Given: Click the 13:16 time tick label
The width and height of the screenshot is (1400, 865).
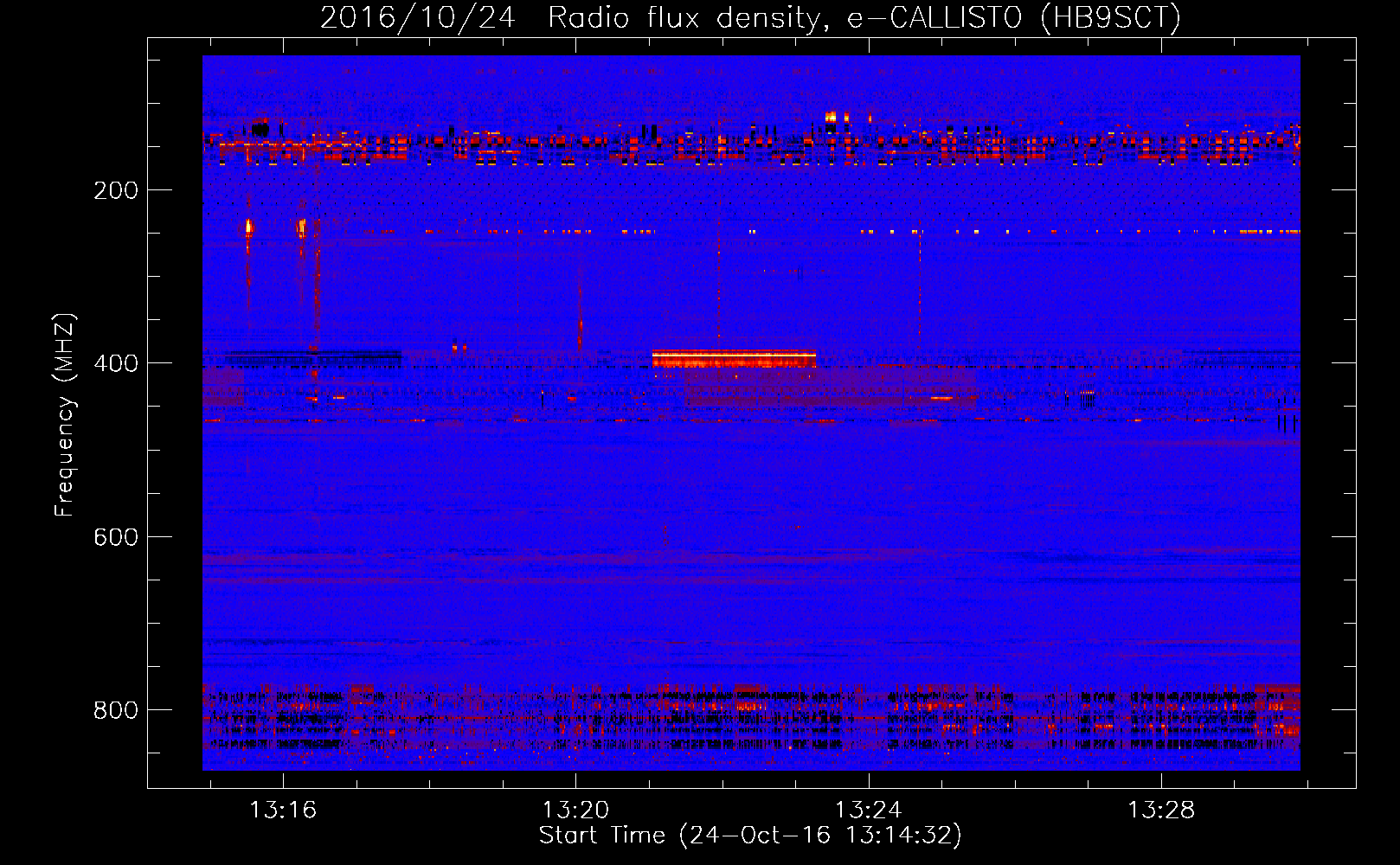Looking at the screenshot, I should 283,811.
